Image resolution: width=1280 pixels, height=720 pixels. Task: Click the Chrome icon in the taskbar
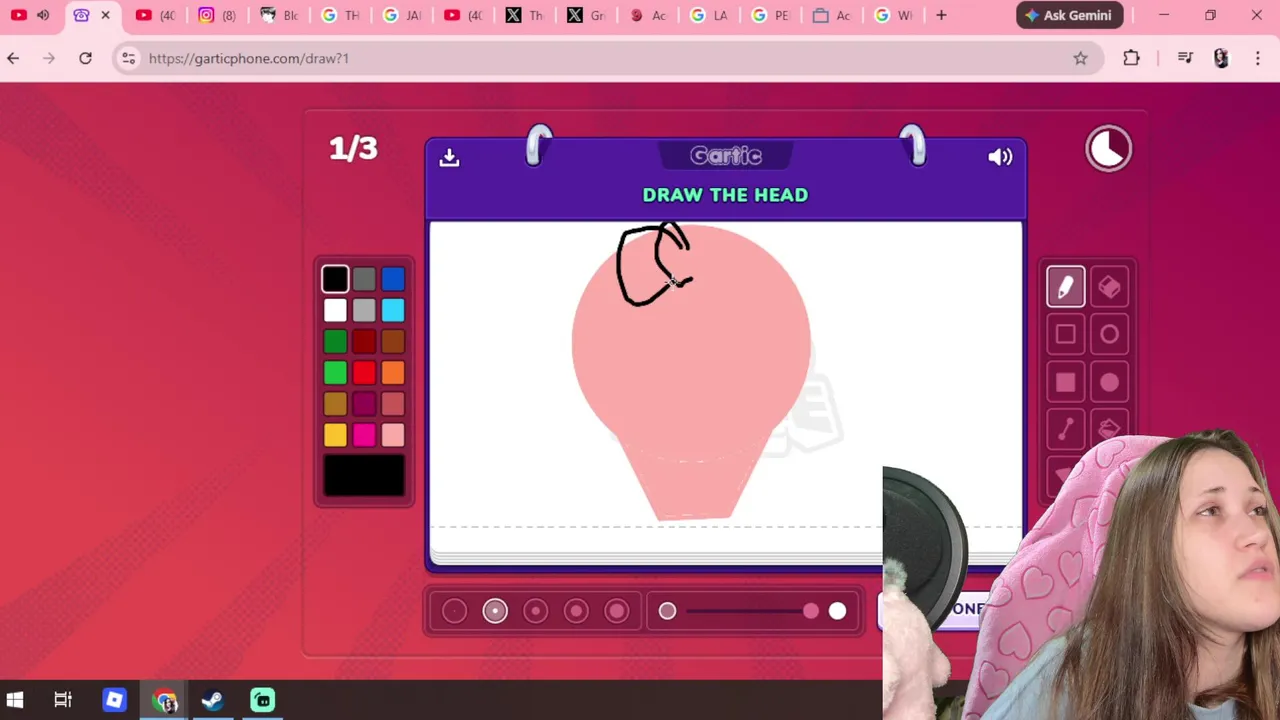click(x=165, y=700)
